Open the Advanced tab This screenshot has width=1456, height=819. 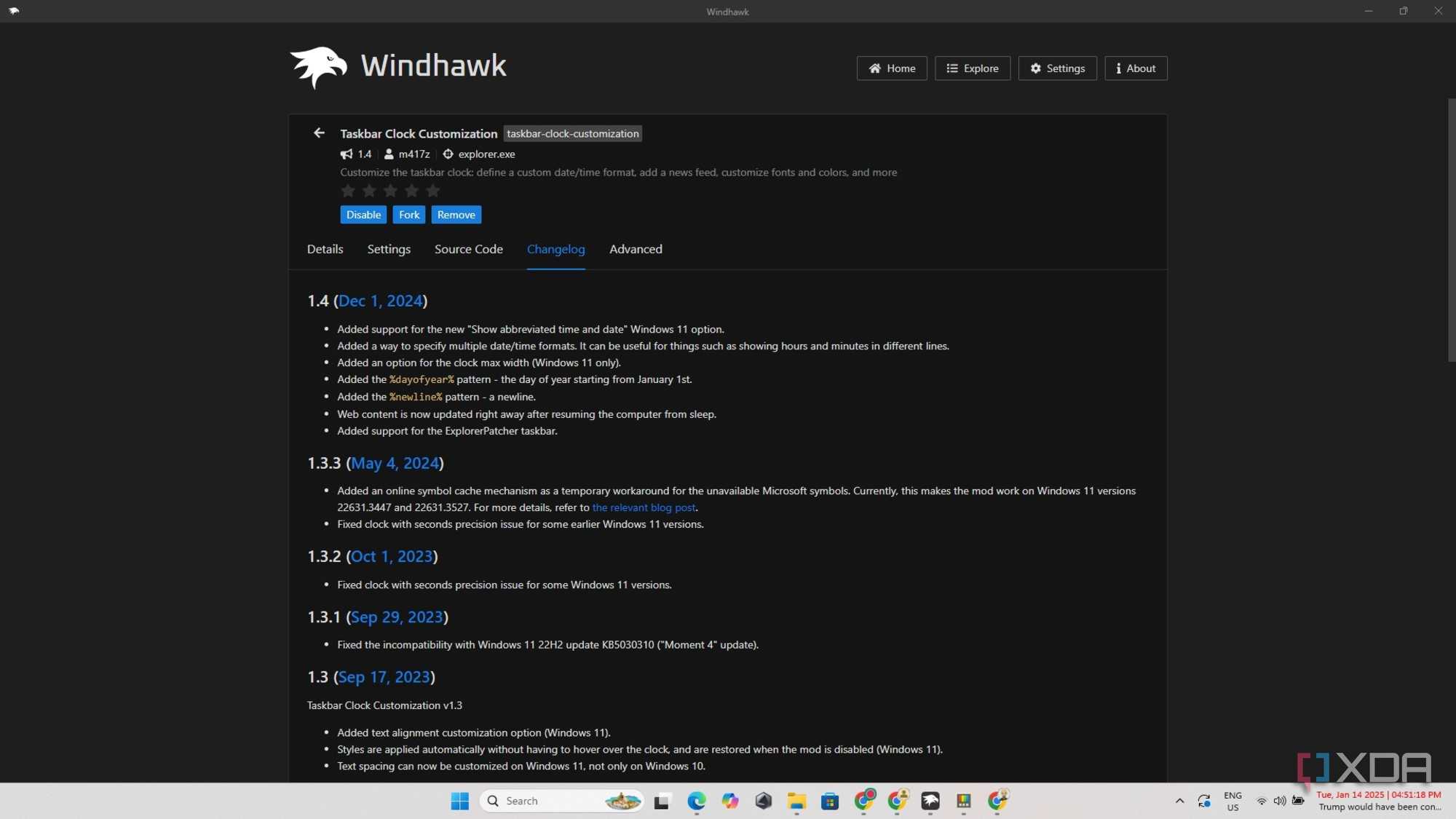636,249
